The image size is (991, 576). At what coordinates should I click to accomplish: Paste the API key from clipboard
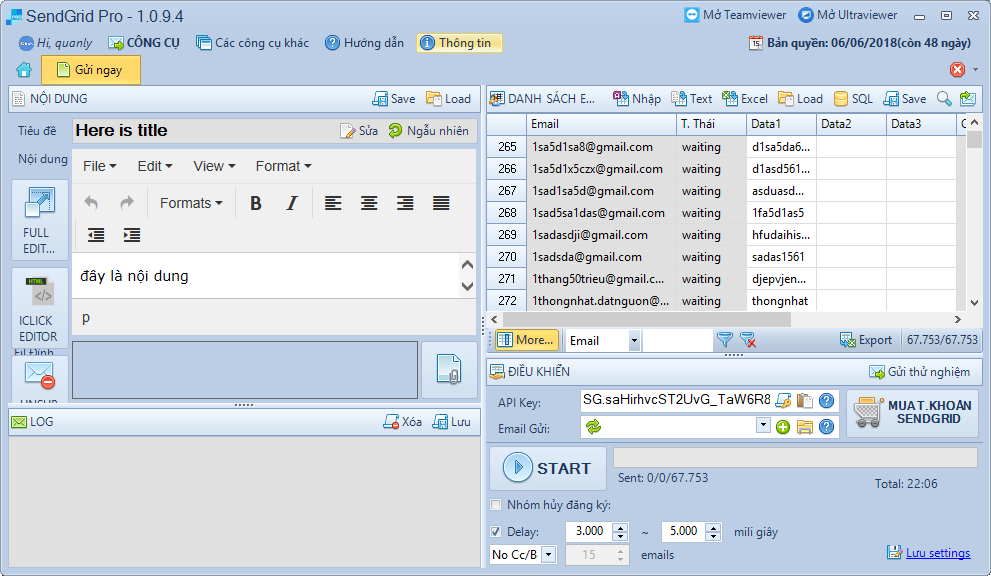tap(805, 400)
